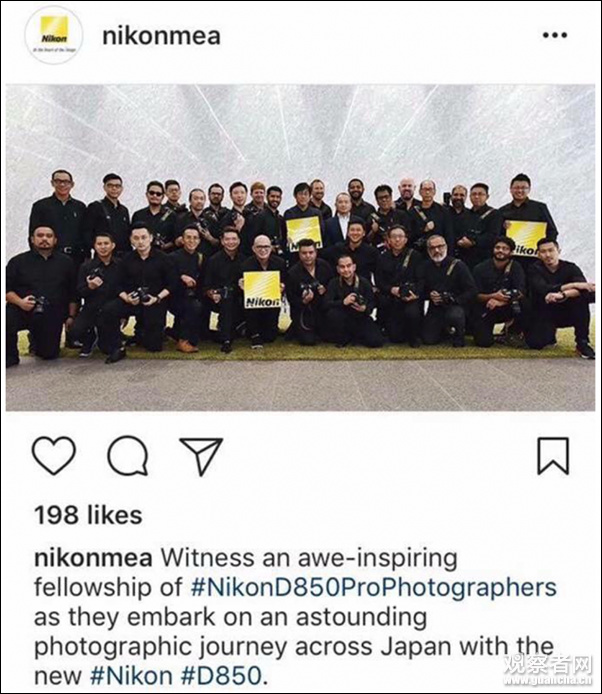Share the post with the paper plane icon
This screenshot has height=694, width=602.
point(201,456)
